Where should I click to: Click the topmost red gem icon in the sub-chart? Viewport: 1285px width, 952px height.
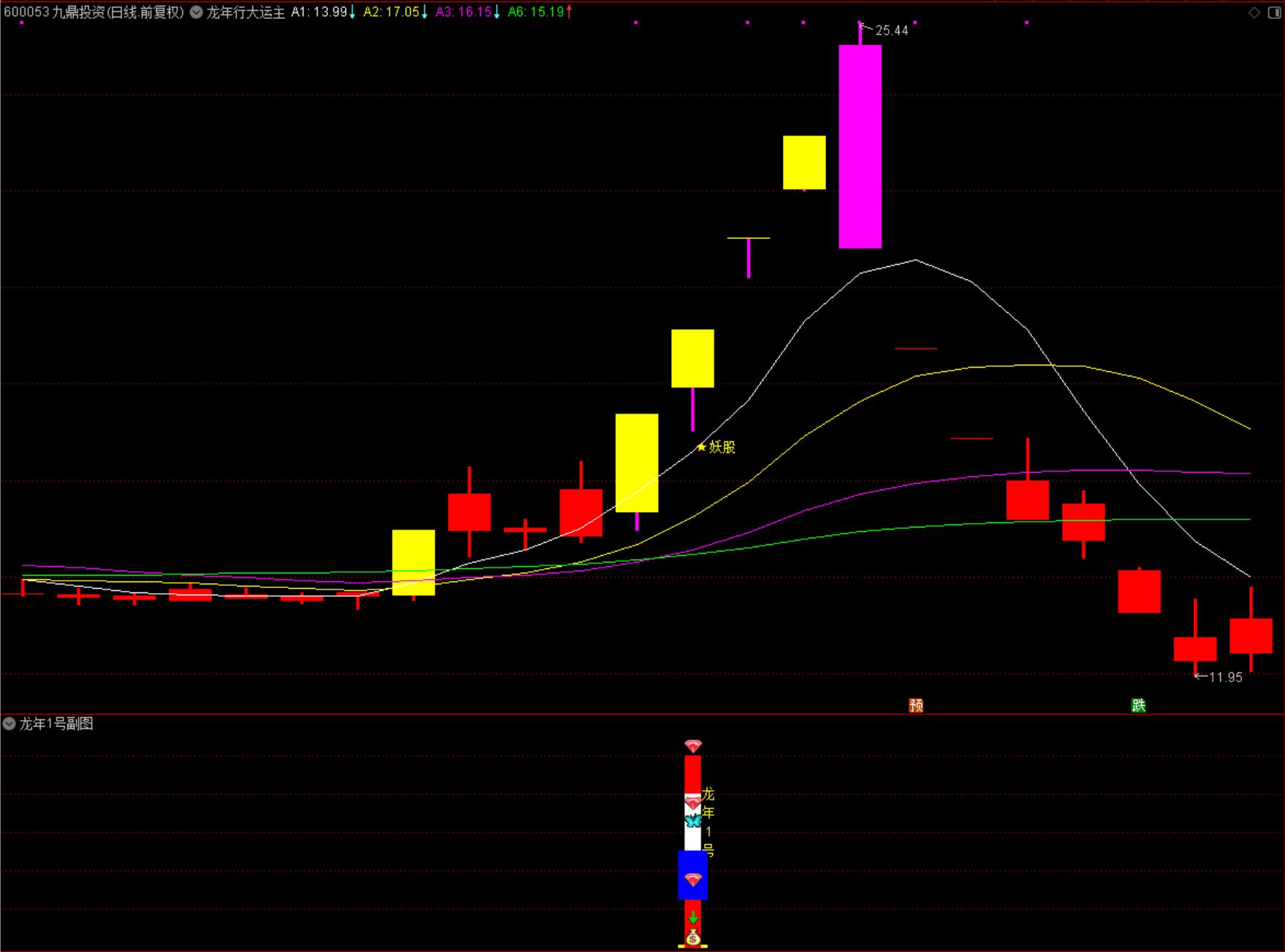tap(693, 746)
